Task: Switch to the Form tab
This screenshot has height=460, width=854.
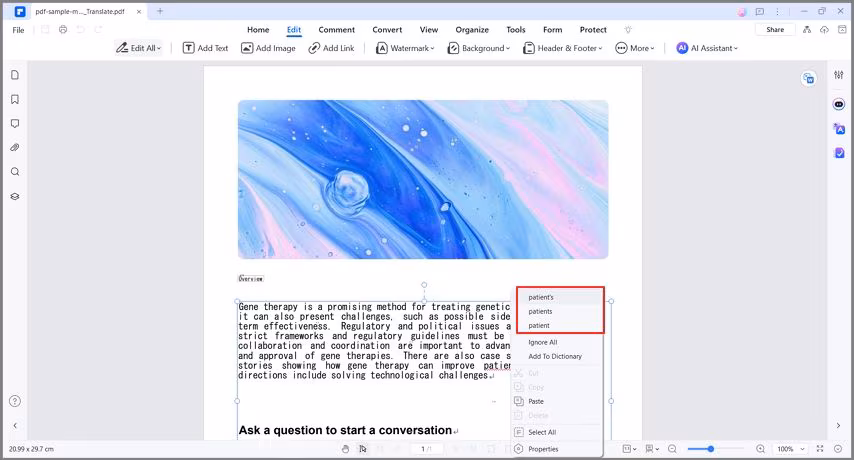Action: pyautogui.click(x=552, y=30)
